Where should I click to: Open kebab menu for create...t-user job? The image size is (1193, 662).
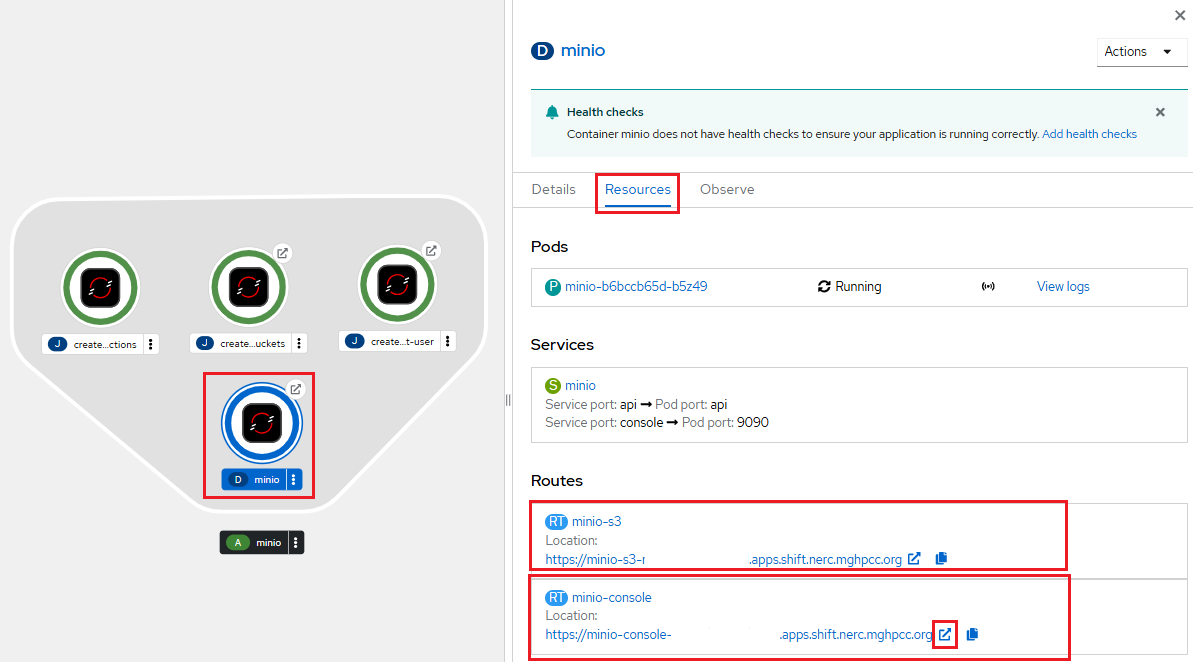coord(447,341)
